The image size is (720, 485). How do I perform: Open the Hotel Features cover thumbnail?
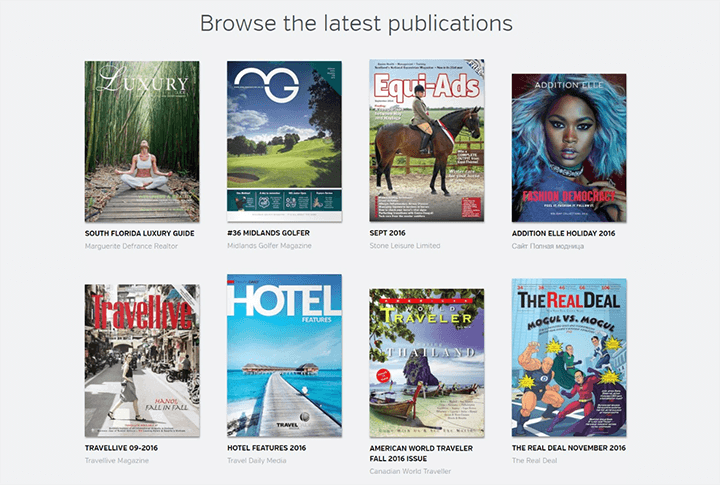(284, 355)
